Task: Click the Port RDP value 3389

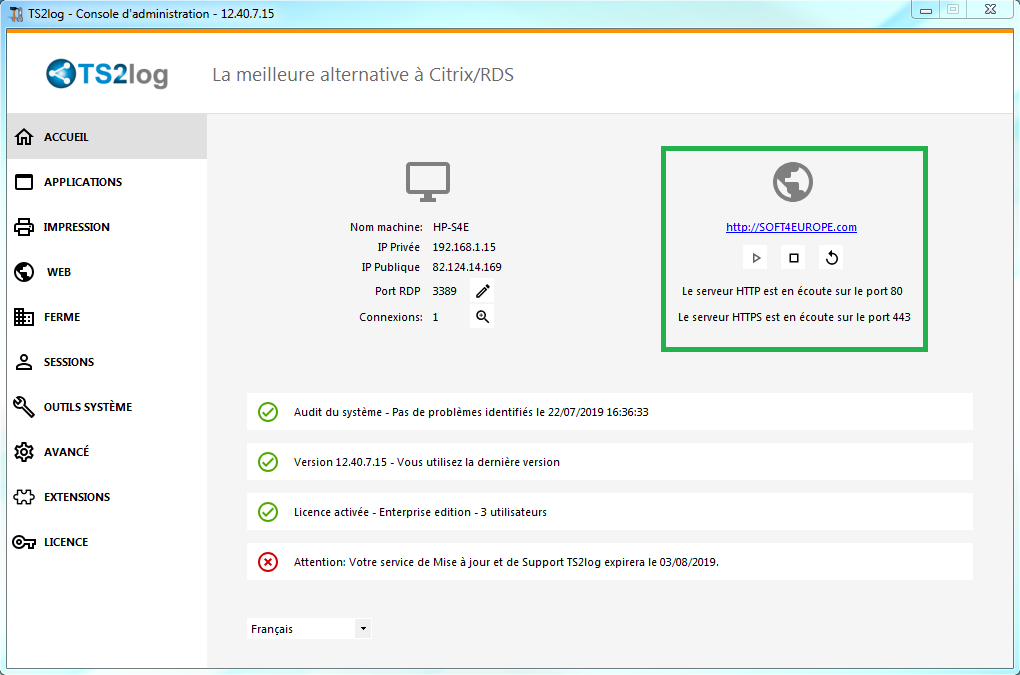Action: point(444,291)
